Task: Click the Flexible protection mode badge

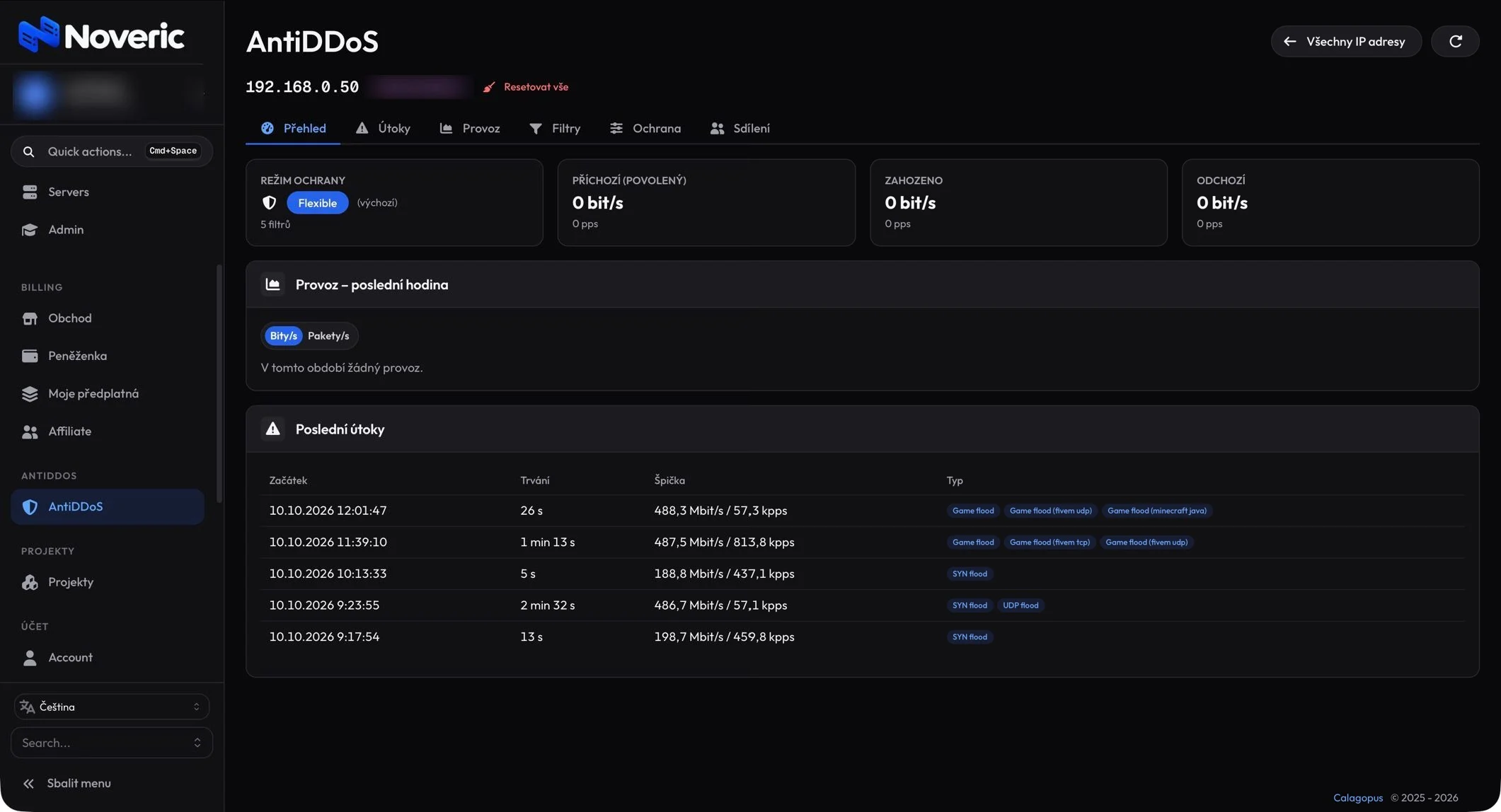Action: [x=317, y=203]
